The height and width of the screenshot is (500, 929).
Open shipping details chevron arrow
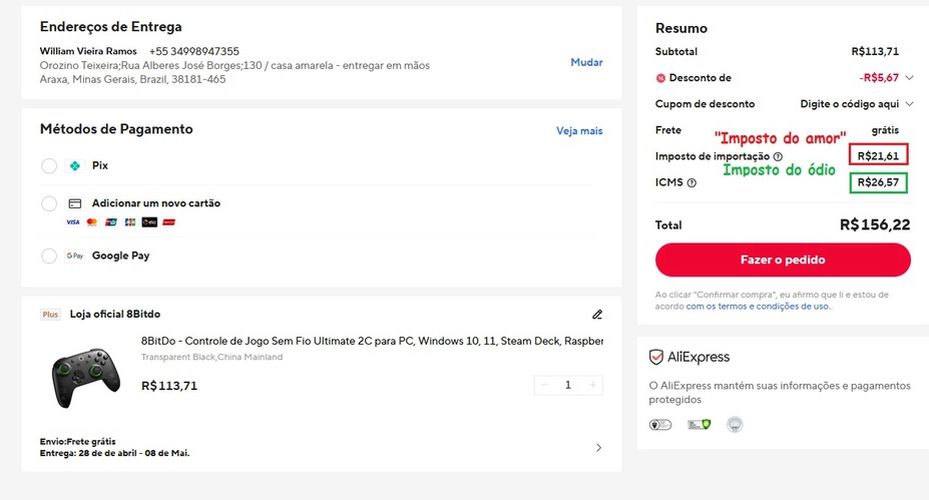(x=598, y=448)
